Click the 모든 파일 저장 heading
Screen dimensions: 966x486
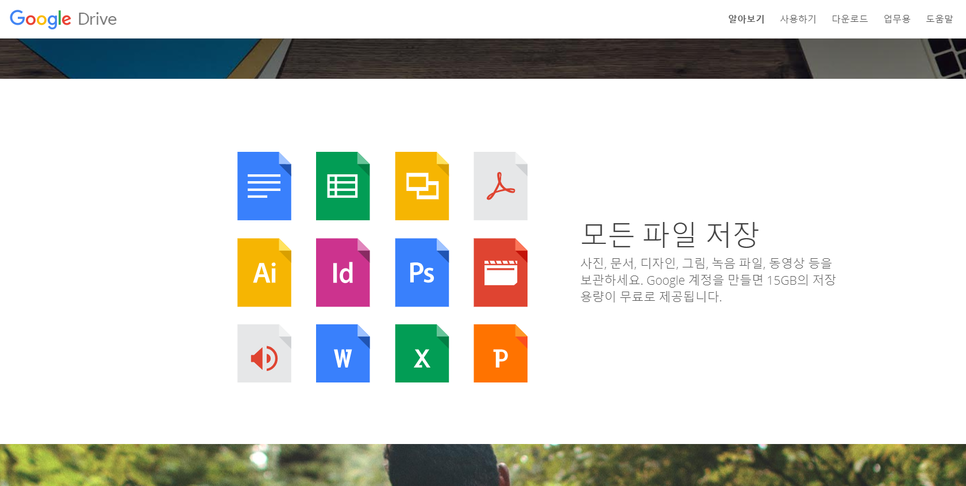670,234
